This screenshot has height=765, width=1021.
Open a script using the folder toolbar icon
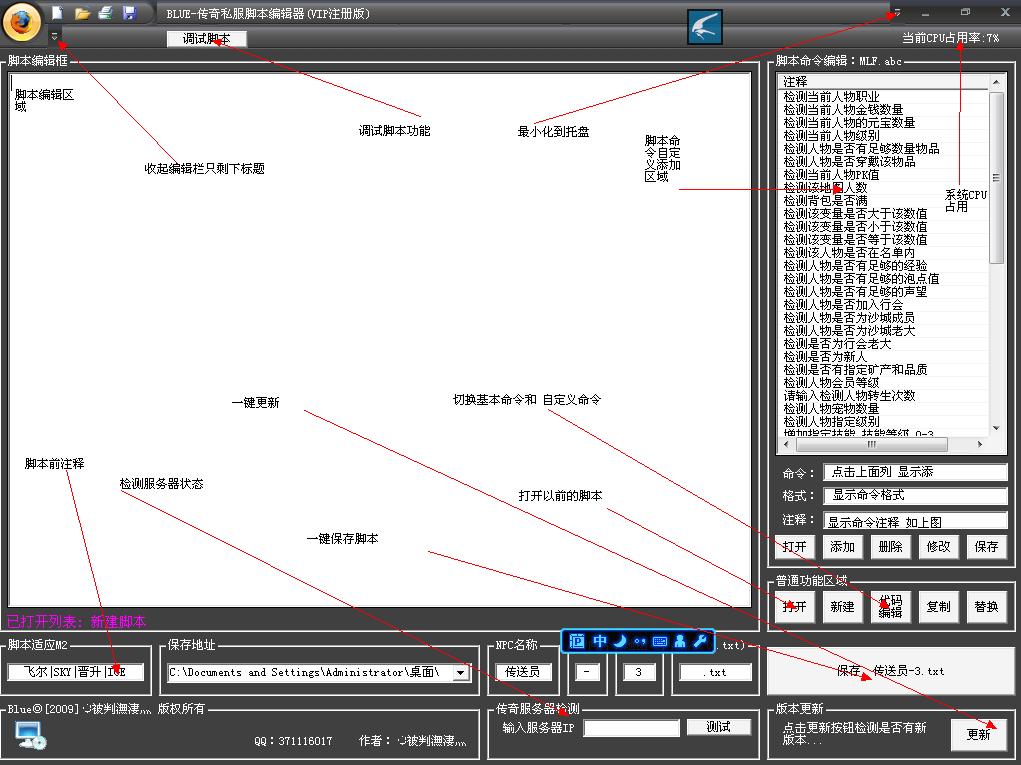[x=82, y=12]
